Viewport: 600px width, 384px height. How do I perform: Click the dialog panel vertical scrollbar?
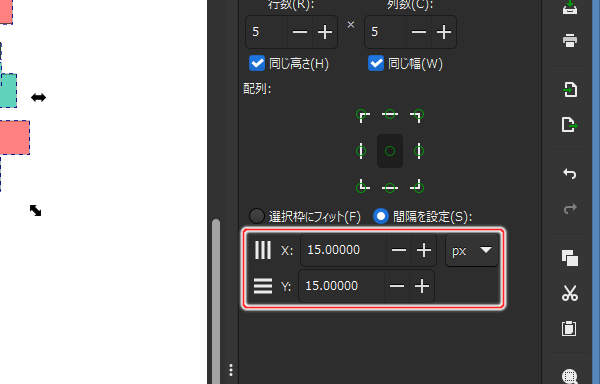pyautogui.click(x=216, y=301)
